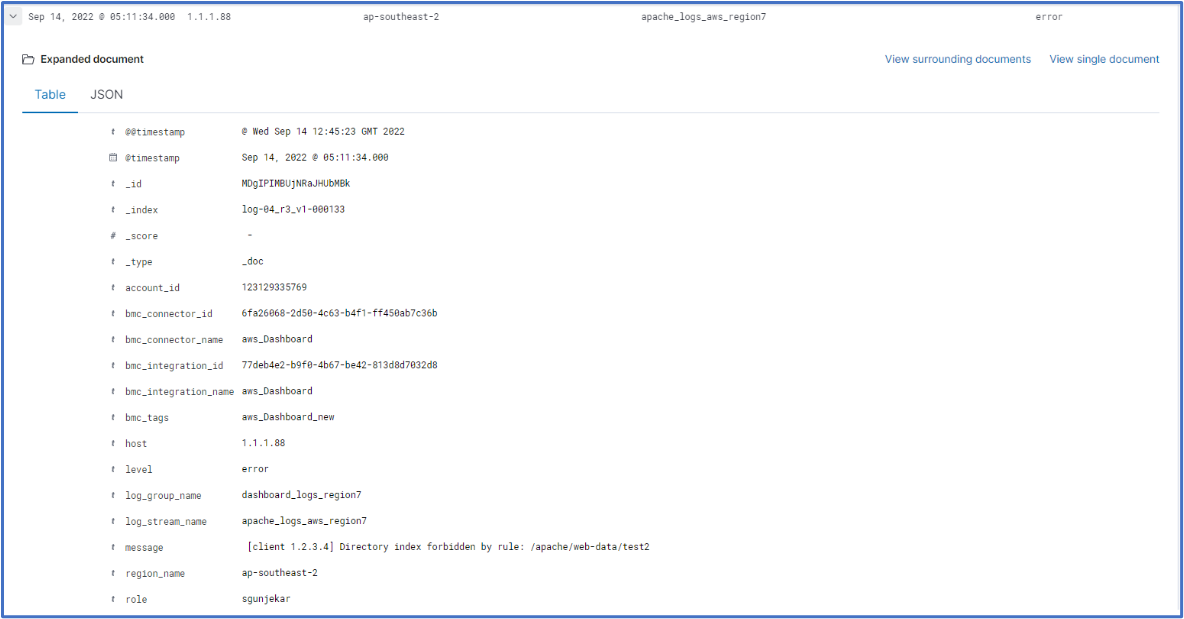Click the type icon beside _index field
The height and width of the screenshot is (619, 1184).
coord(113,209)
